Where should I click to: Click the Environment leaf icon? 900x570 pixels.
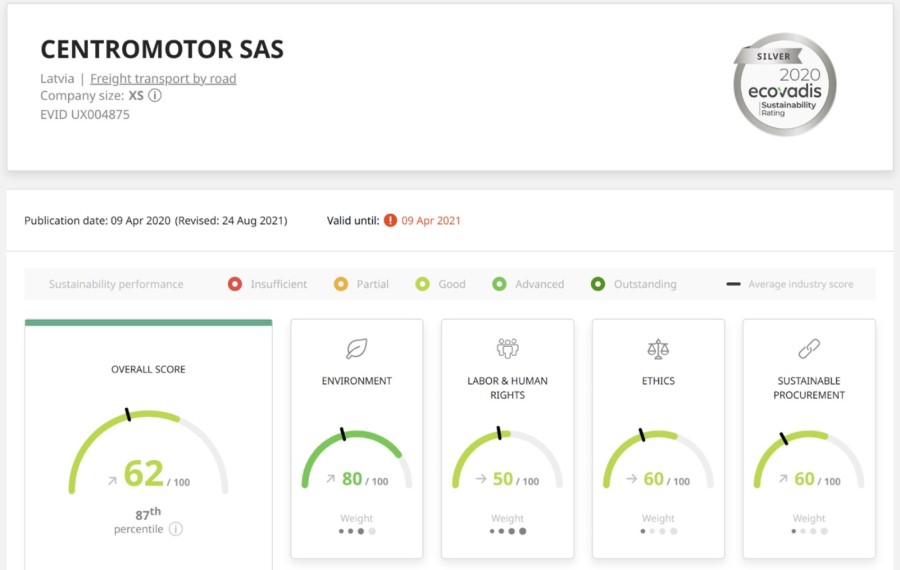tap(356, 348)
